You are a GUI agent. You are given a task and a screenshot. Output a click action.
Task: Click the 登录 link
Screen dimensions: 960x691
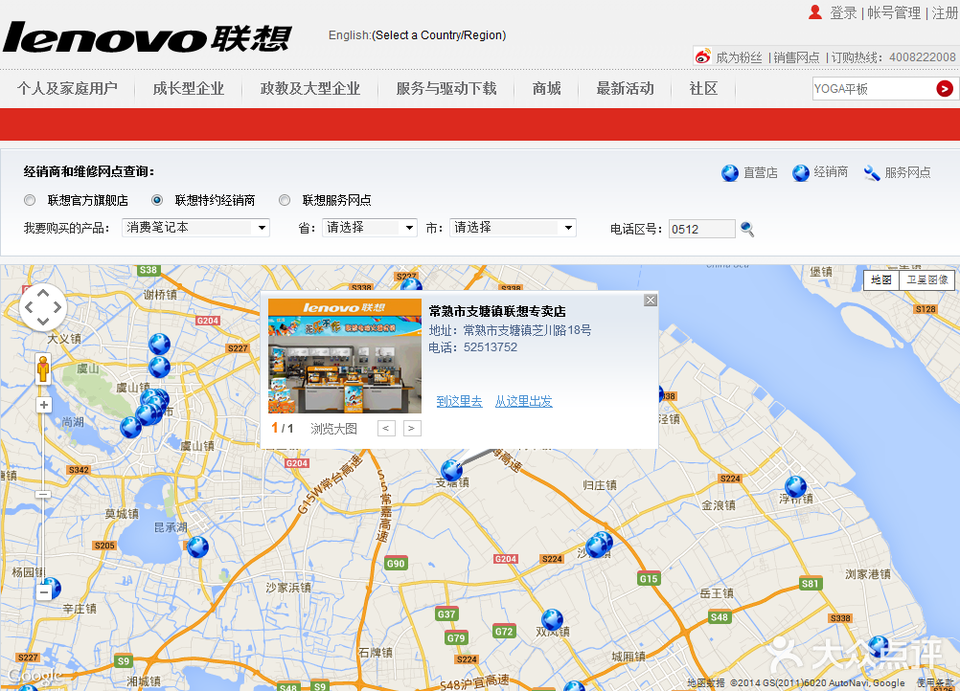[x=843, y=13]
